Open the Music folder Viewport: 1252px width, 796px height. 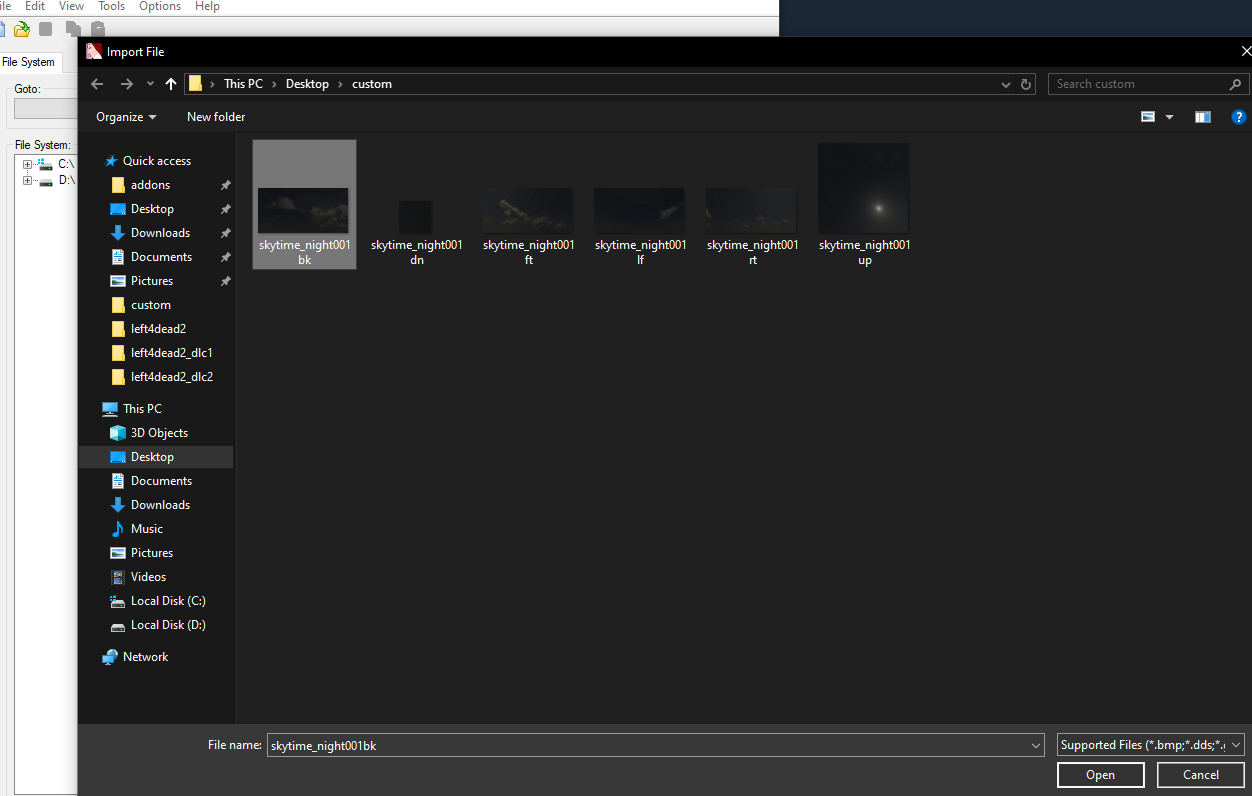(146, 529)
